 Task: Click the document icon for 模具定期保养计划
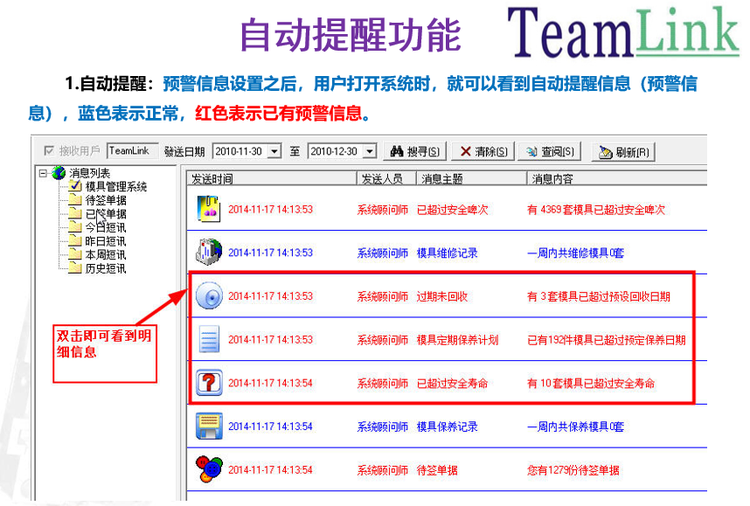click(209, 339)
